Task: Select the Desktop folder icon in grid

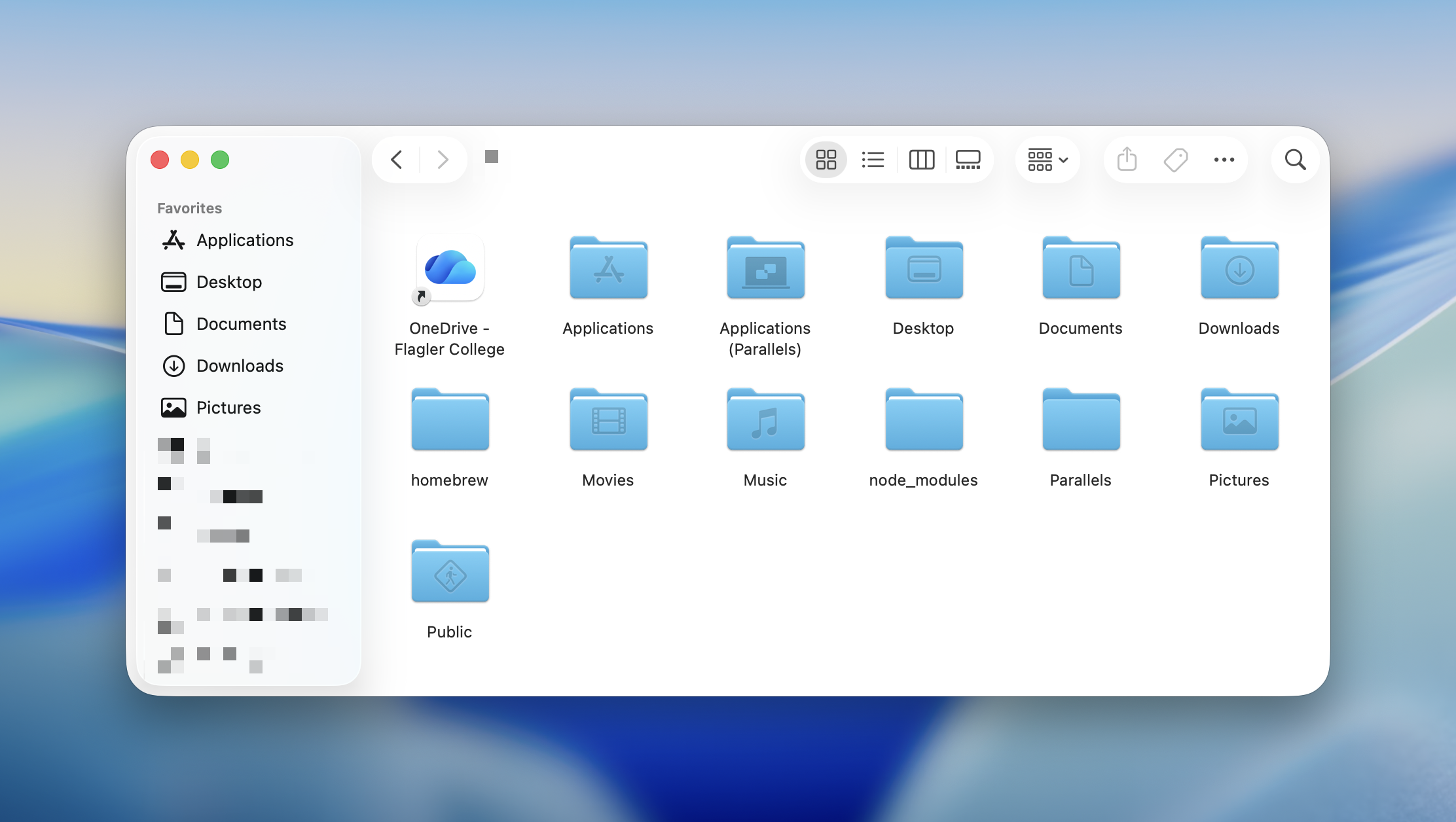Action: [x=924, y=268]
